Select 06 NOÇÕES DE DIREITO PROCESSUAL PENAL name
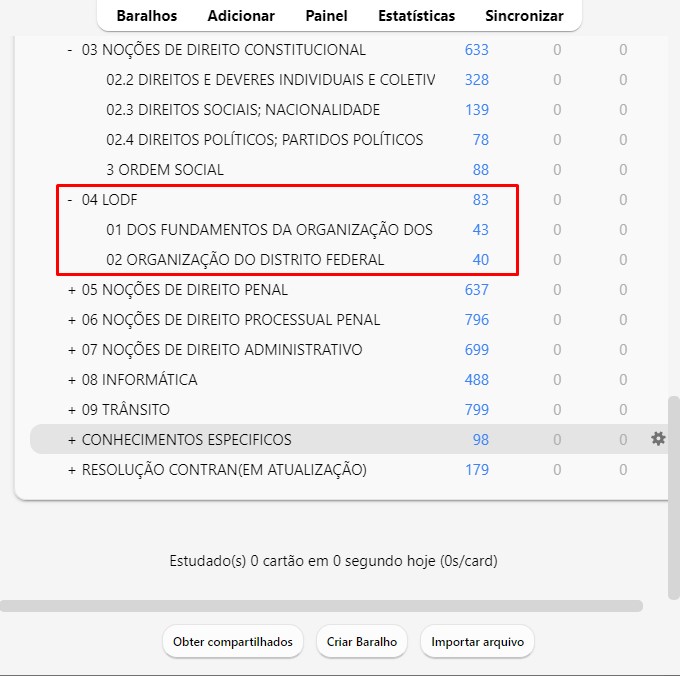 pyautogui.click(x=231, y=320)
